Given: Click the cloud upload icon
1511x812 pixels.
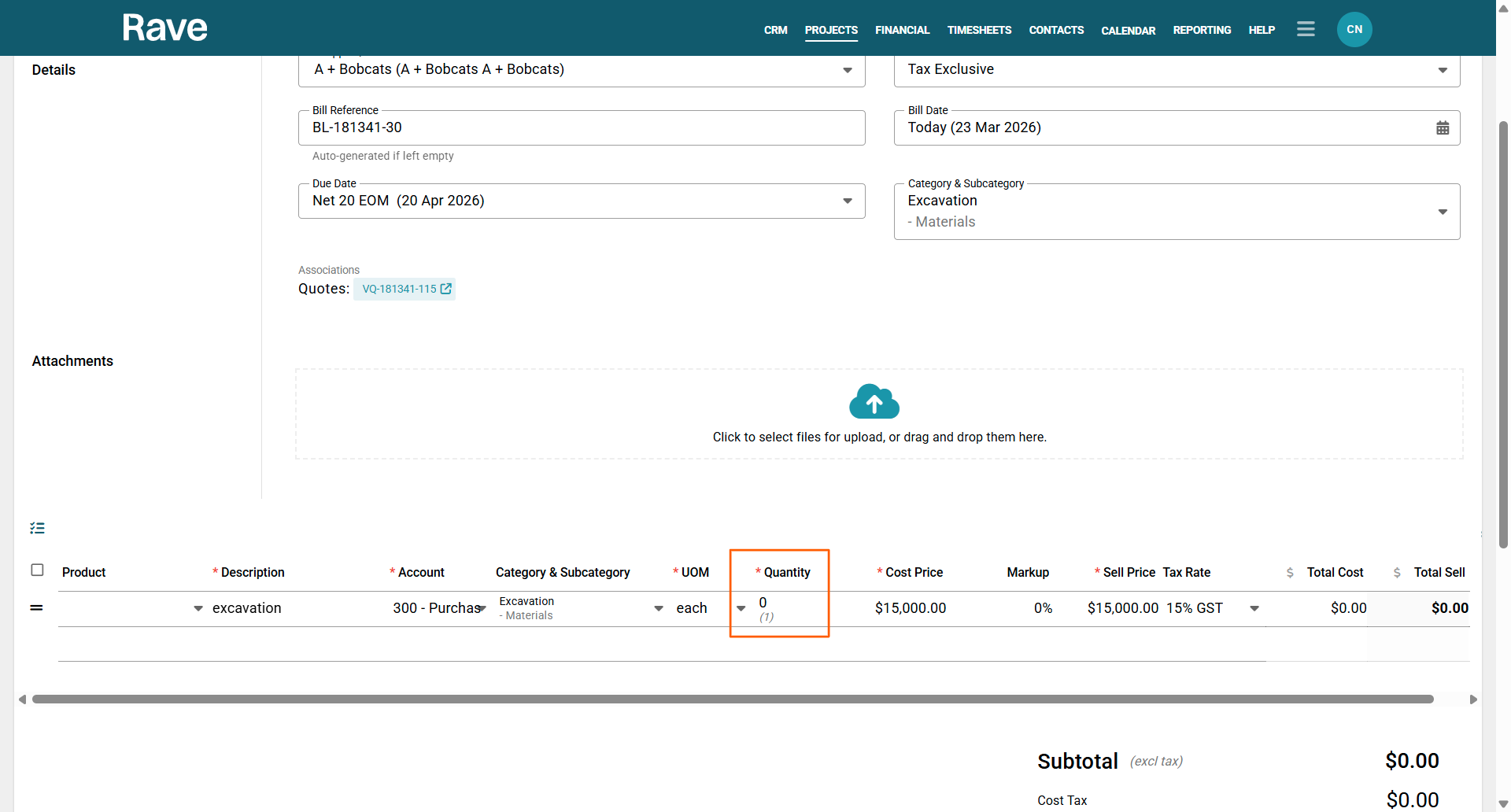Looking at the screenshot, I should tap(874, 402).
